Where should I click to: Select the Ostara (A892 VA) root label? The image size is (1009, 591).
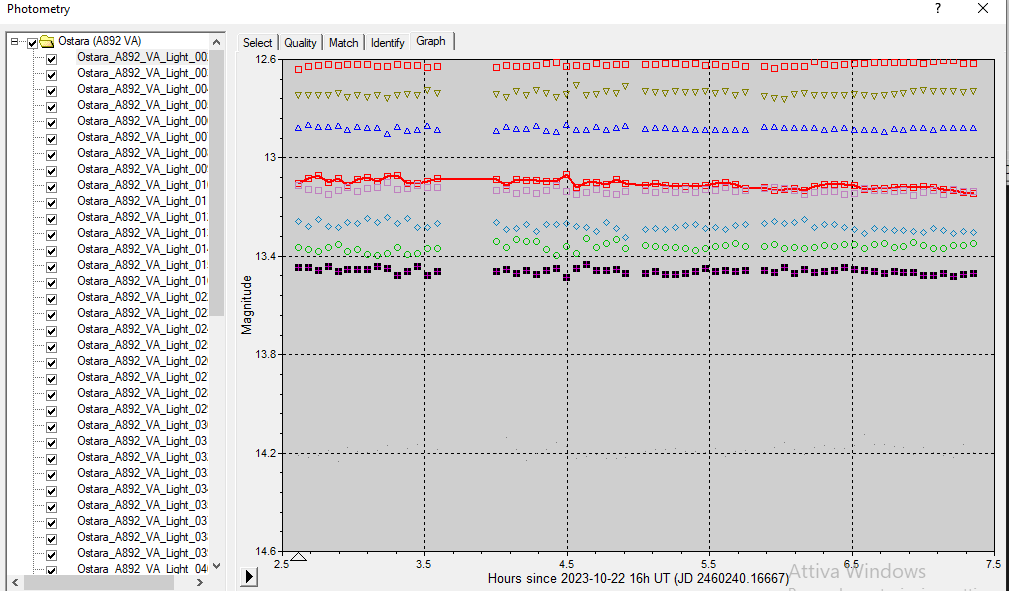99,41
